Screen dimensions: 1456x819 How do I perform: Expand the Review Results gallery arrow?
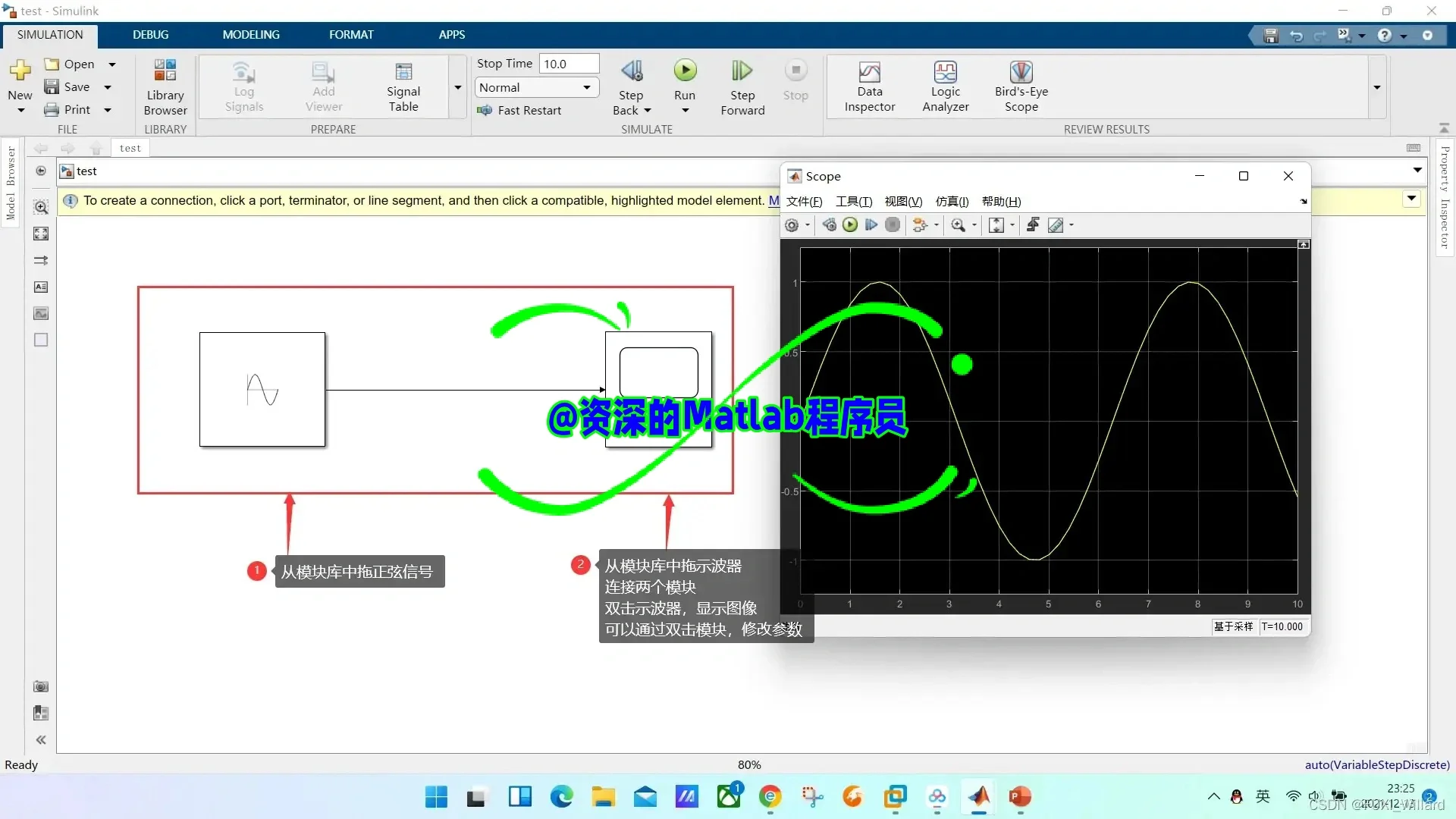1376,88
